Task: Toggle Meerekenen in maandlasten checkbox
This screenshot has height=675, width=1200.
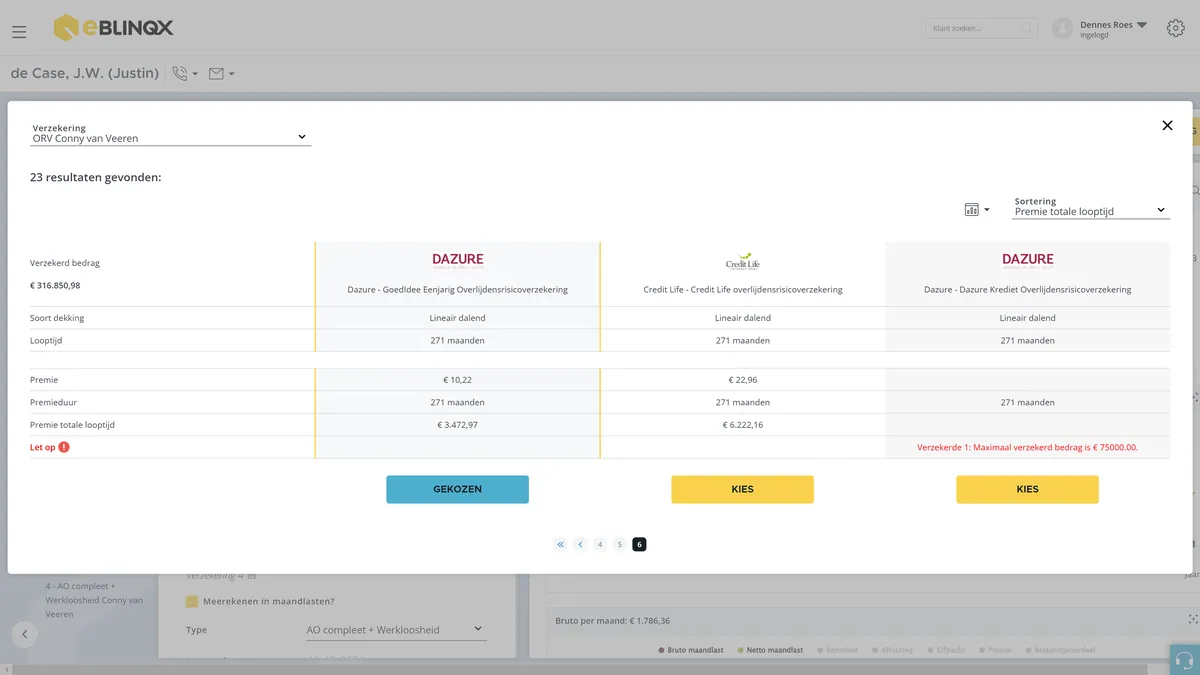Action: (192, 601)
